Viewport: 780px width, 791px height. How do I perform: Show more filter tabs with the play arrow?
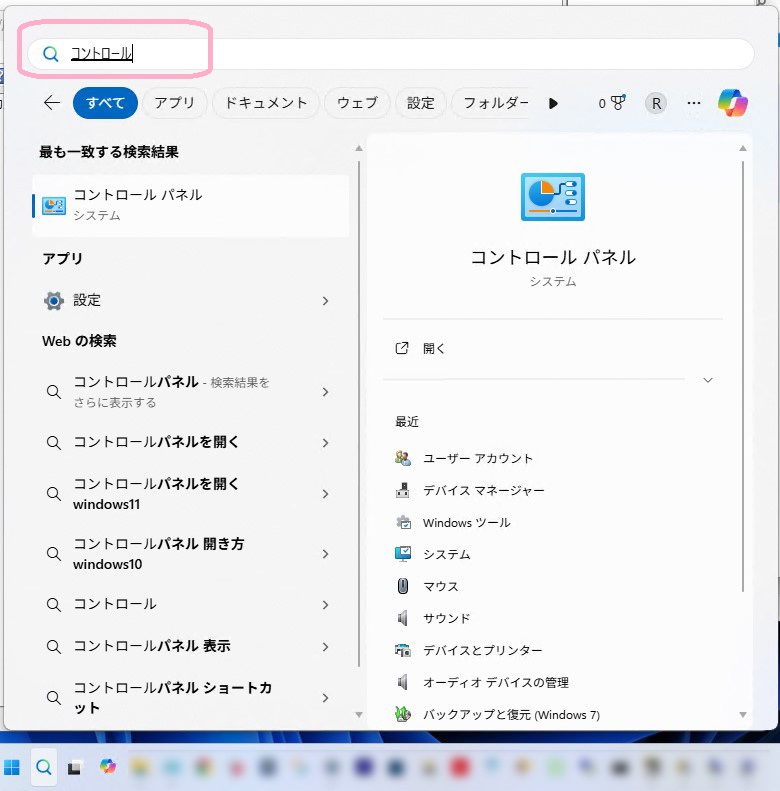[x=553, y=103]
